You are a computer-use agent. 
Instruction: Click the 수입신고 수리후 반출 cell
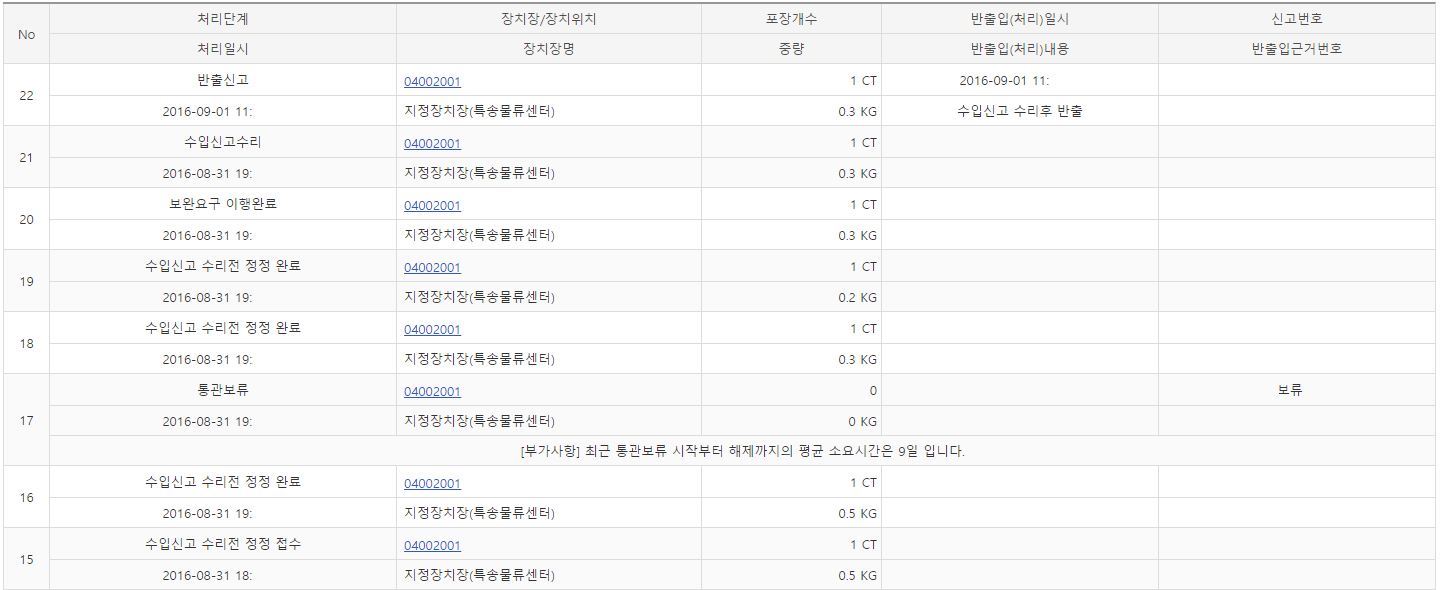tap(1019, 111)
